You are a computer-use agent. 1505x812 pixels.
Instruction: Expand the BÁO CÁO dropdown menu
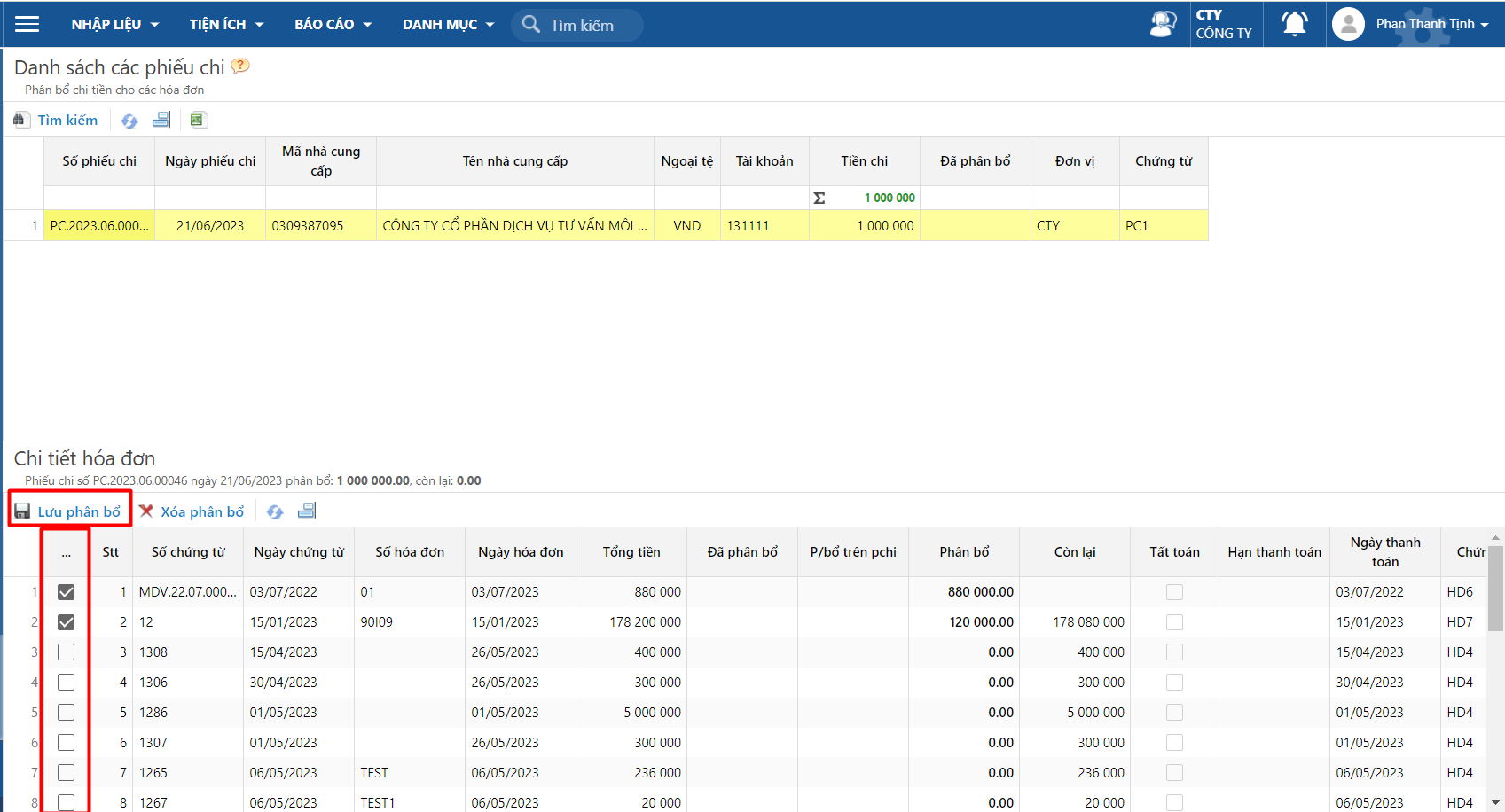pyautogui.click(x=333, y=24)
